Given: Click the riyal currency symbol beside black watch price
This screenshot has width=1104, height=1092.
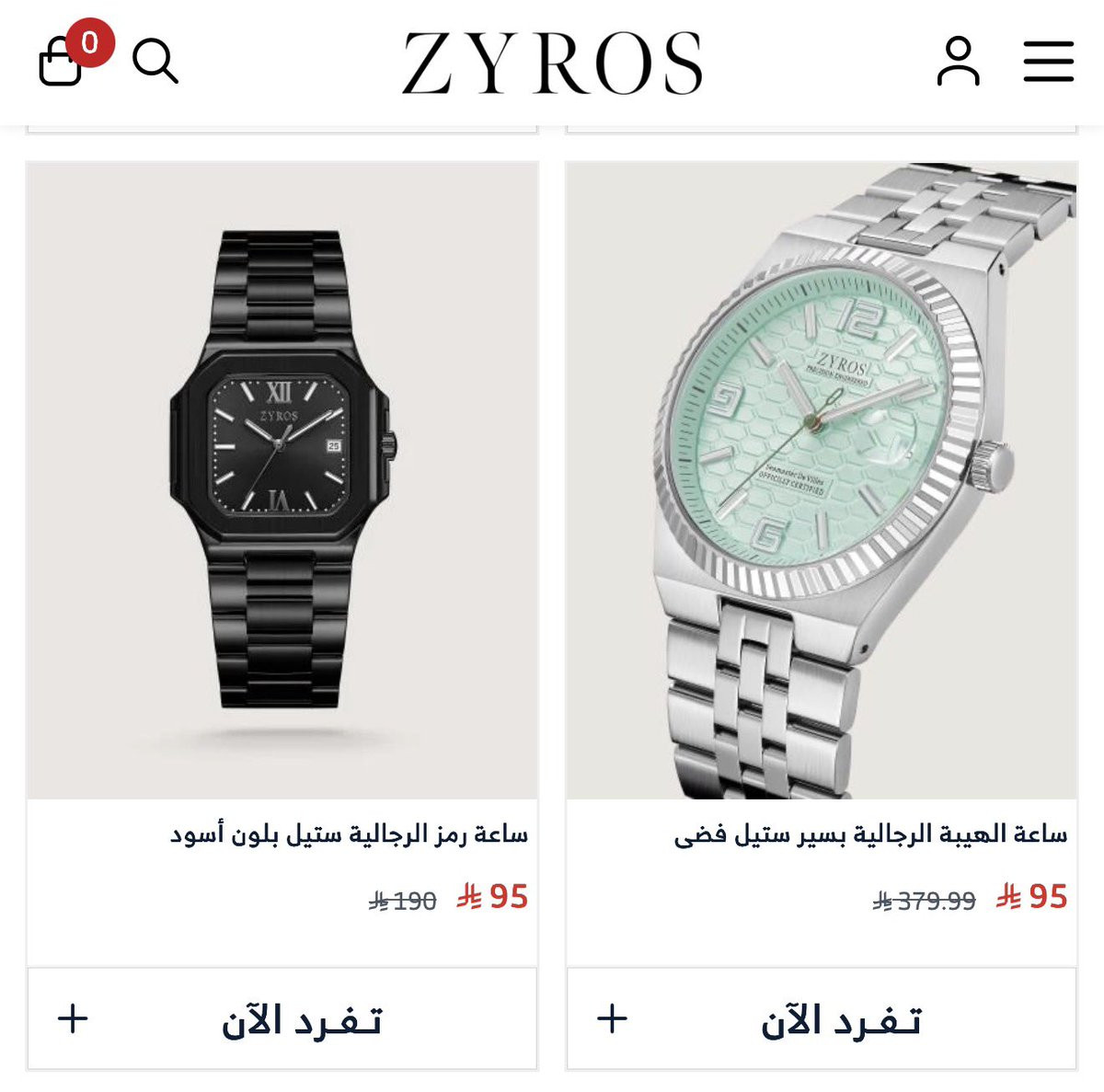Looking at the screenshot, I should (x=469, y=897).
